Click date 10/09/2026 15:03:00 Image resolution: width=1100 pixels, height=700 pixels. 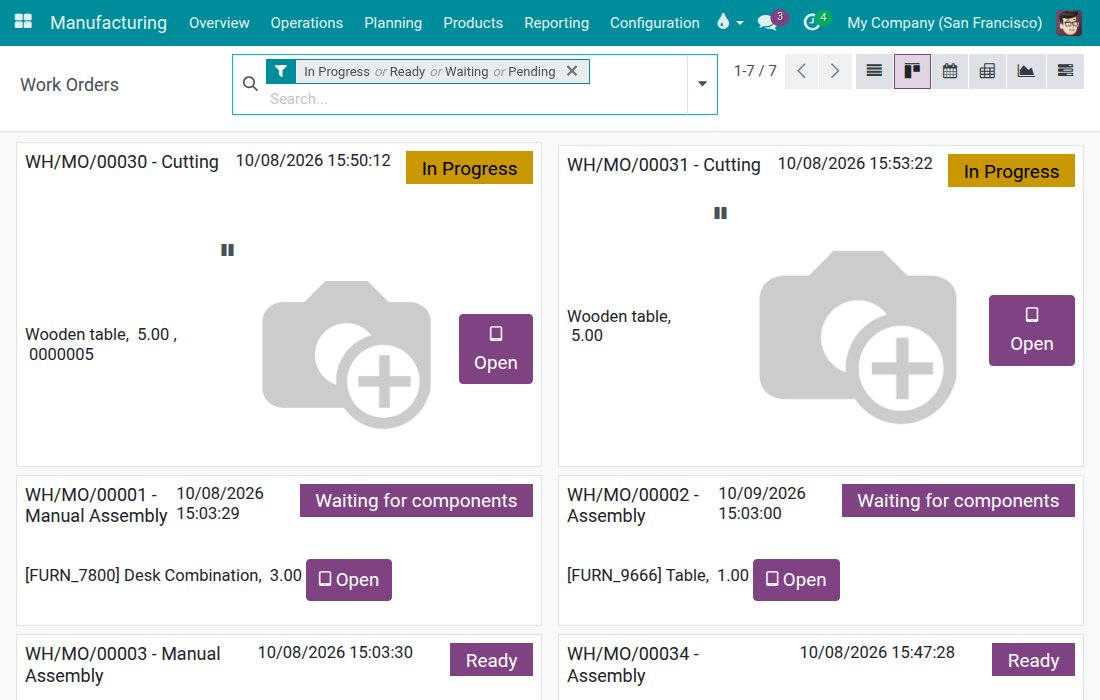[x=762, y=503]
